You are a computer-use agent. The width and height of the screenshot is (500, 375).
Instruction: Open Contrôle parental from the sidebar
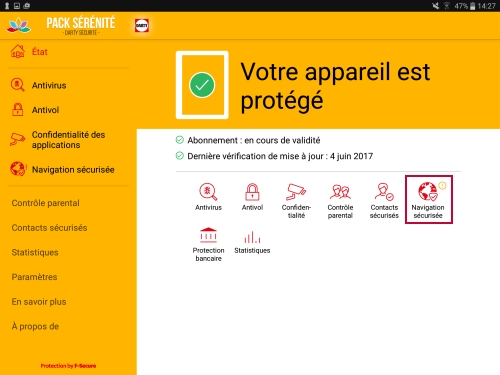click(x=45, y=203)
